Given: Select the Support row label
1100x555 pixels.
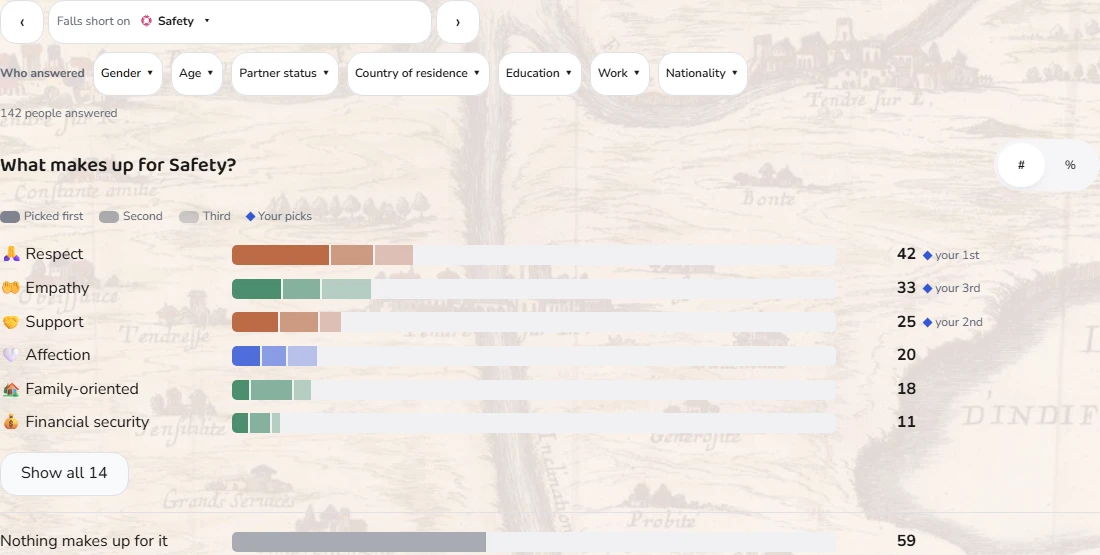Looking at the screenshot, I should coord(55,322).
